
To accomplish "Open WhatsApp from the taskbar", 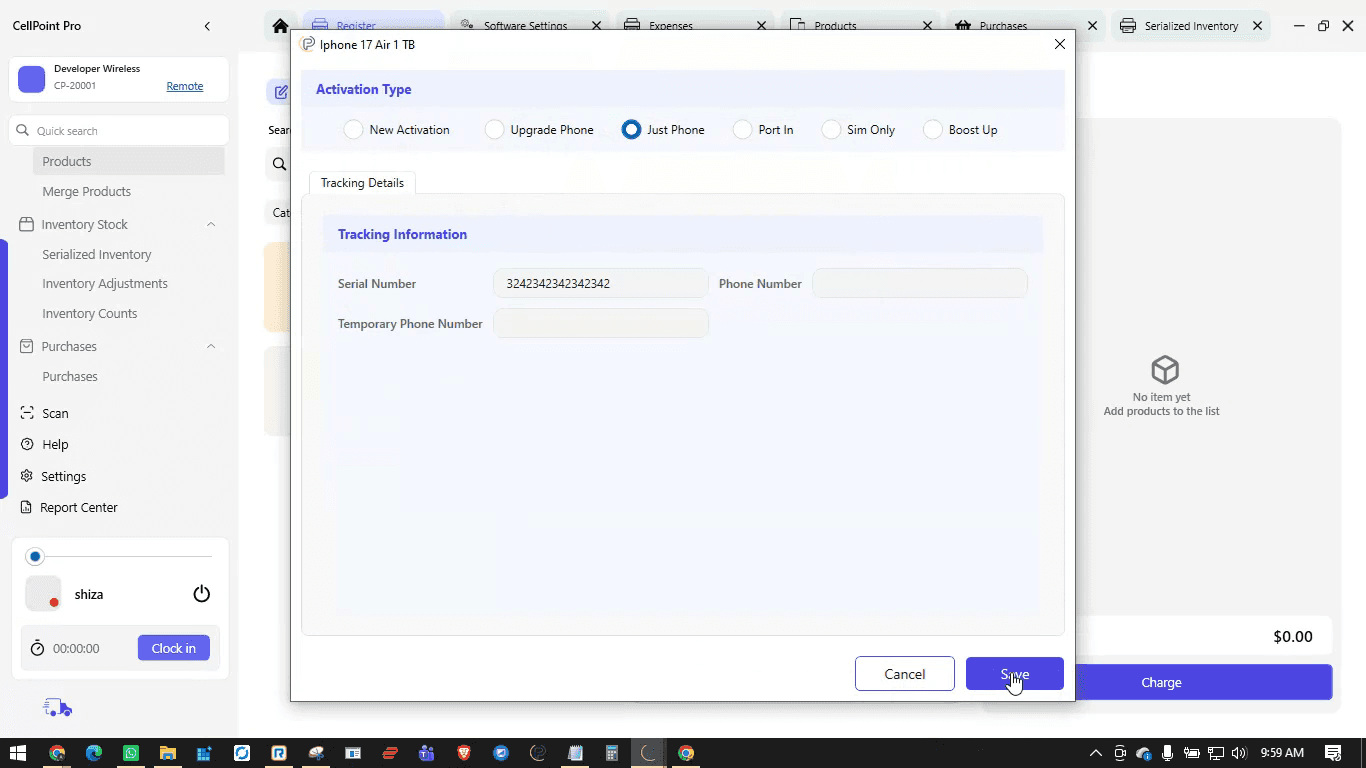I will coord(131,753).
